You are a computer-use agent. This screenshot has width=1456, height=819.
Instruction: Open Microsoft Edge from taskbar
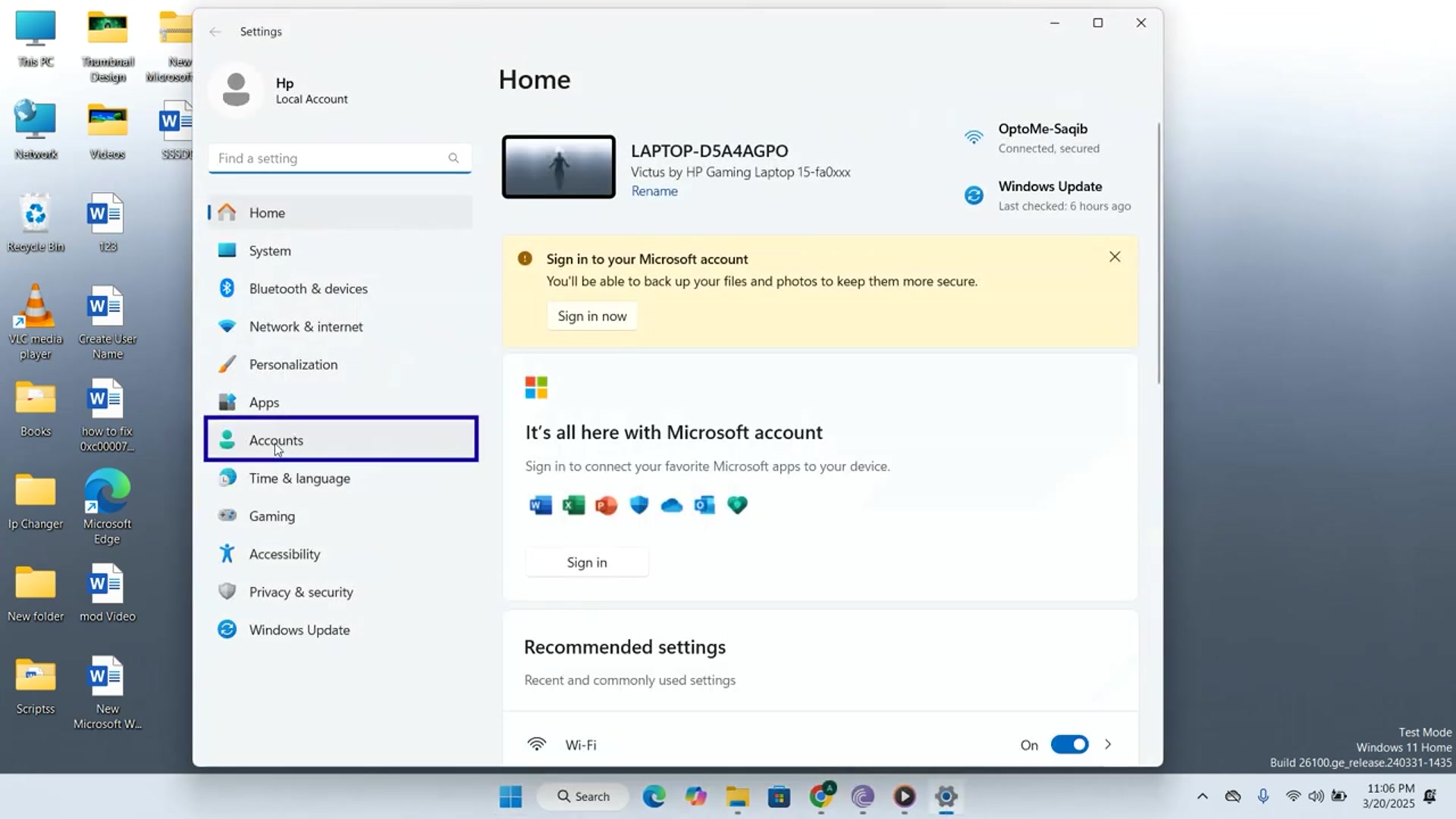click(x=654, y=796)
